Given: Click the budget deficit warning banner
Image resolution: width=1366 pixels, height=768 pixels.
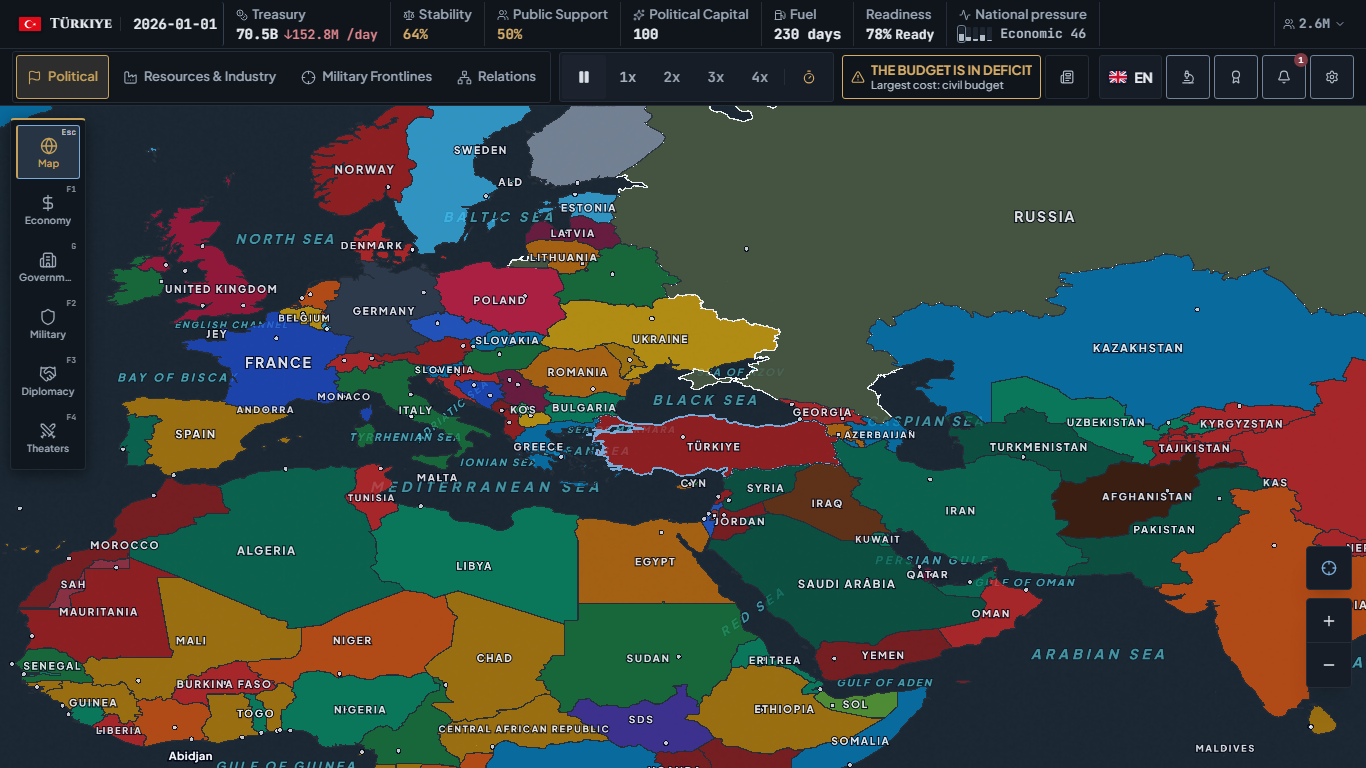Looking at the screenshot, I should click(x=941, y=77).
